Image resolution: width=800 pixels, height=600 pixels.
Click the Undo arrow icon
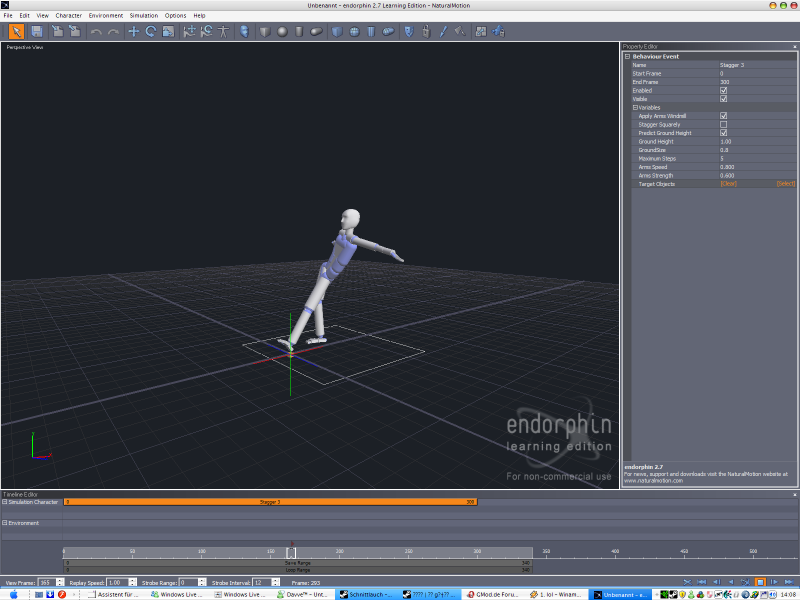coord(96,31)
